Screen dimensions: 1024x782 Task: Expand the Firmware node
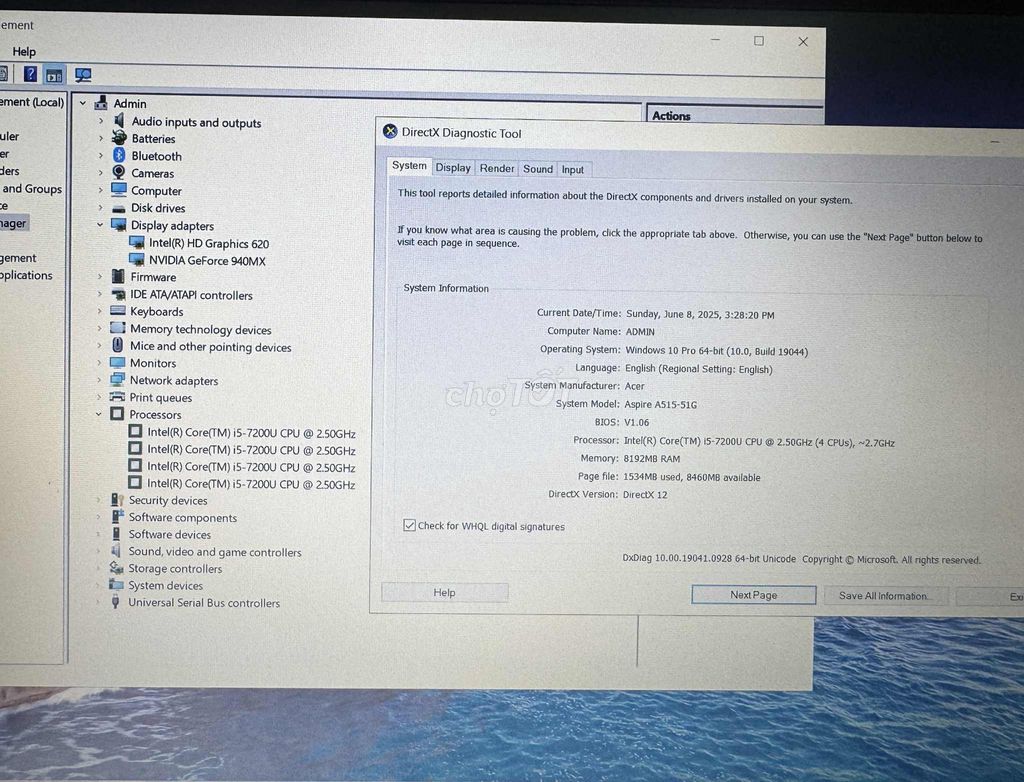(100, 276)
